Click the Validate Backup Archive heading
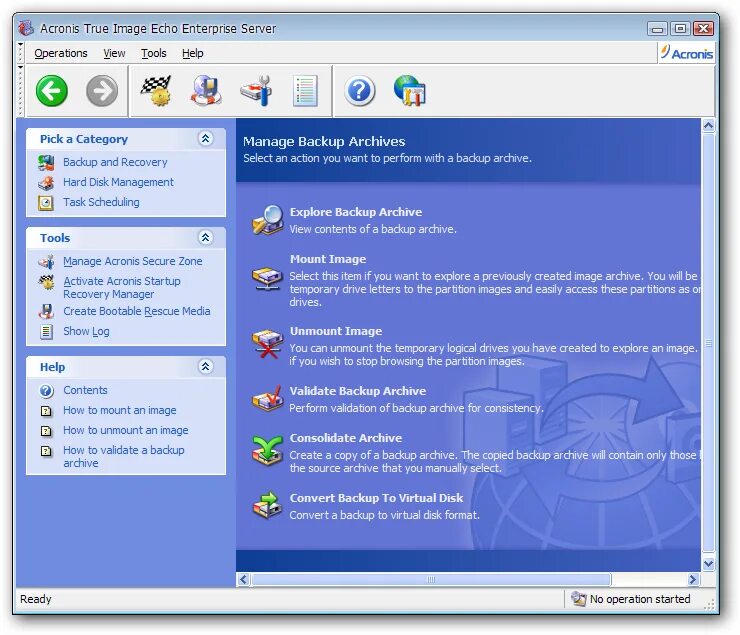The width and height of the screenshot is (740, 635). (x=358, y=391)
